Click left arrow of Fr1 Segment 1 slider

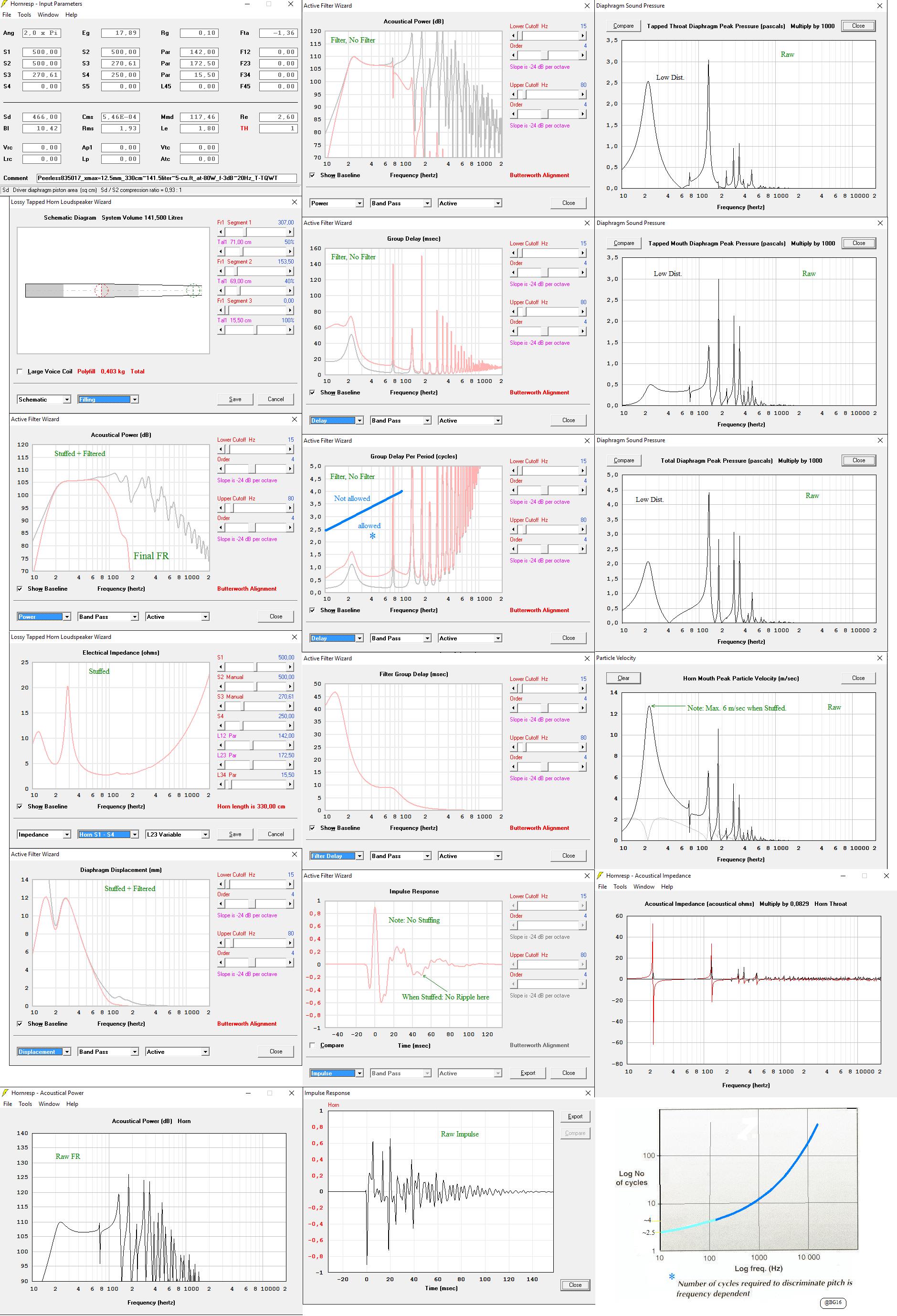[x=221, y=232]
